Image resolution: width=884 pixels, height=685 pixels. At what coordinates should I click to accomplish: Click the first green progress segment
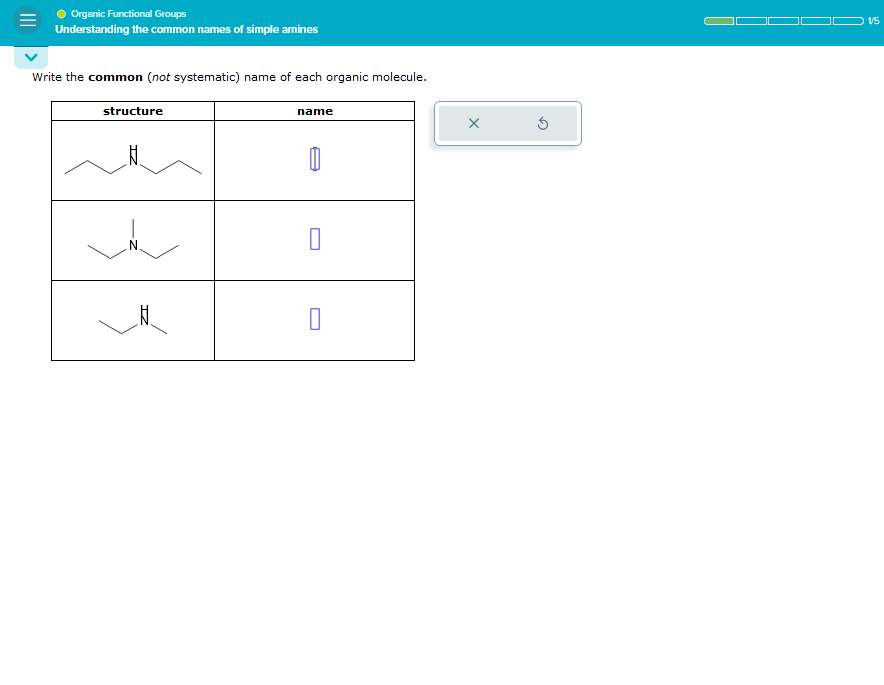point(718,19)
